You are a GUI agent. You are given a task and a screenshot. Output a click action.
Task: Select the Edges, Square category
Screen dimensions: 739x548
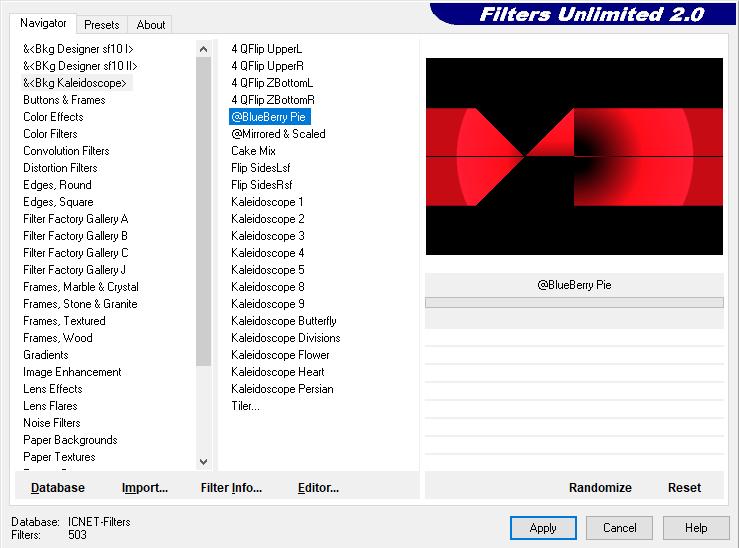coord(58,202)
